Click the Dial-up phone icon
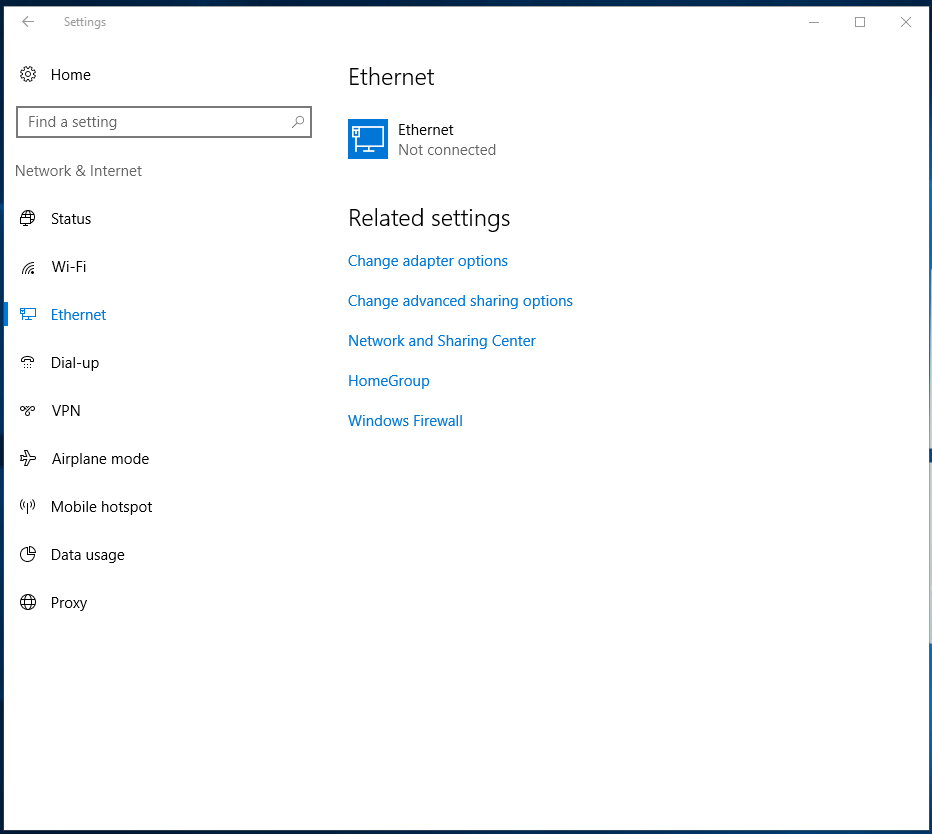This screenshot has height=834, width=932. (28, 362)
